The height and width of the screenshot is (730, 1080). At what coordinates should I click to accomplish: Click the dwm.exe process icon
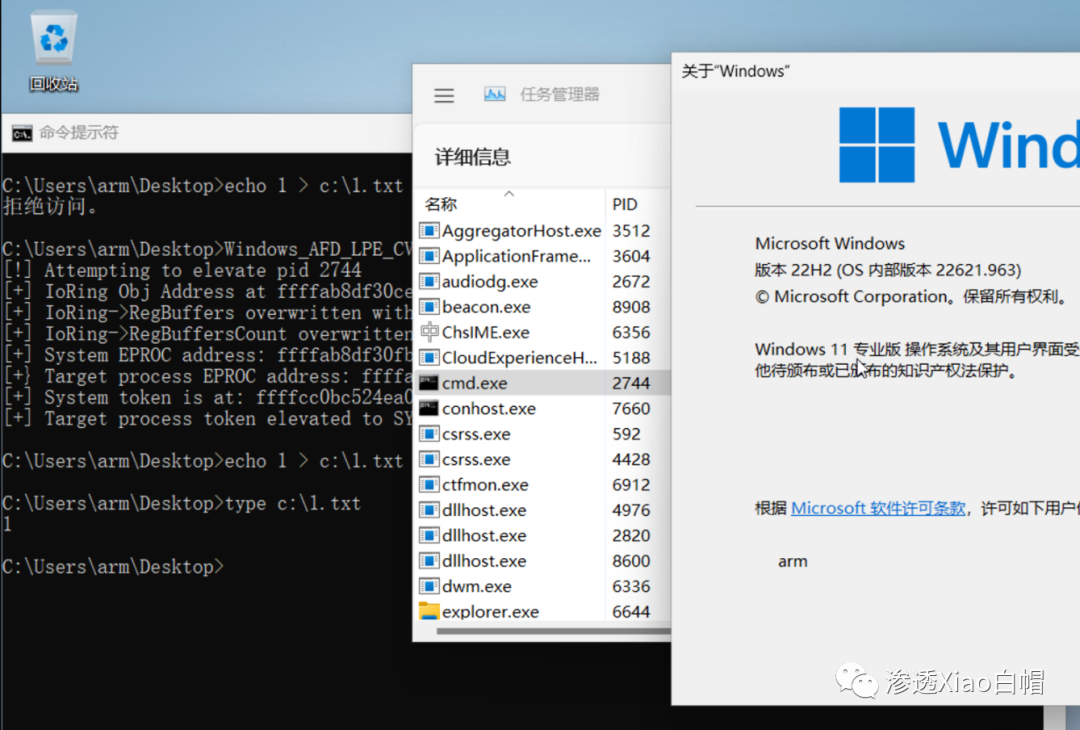[429, 587]
